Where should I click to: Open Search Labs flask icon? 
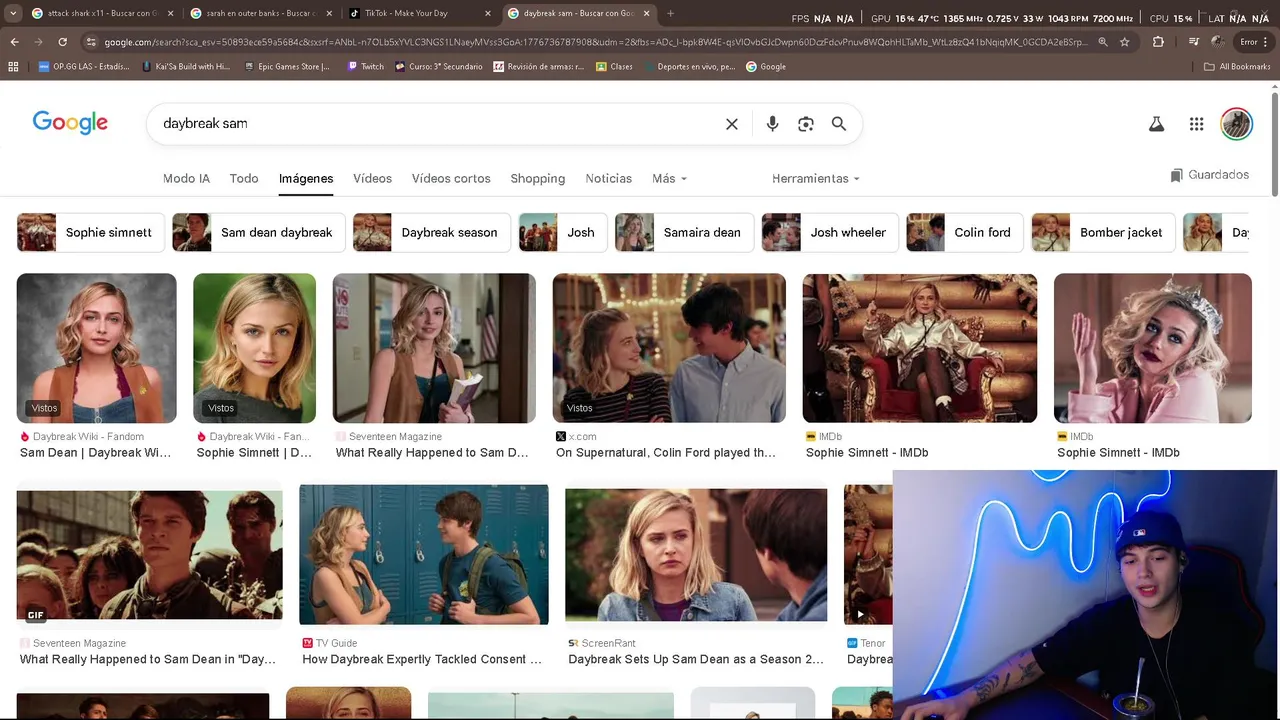point(1156,124)
